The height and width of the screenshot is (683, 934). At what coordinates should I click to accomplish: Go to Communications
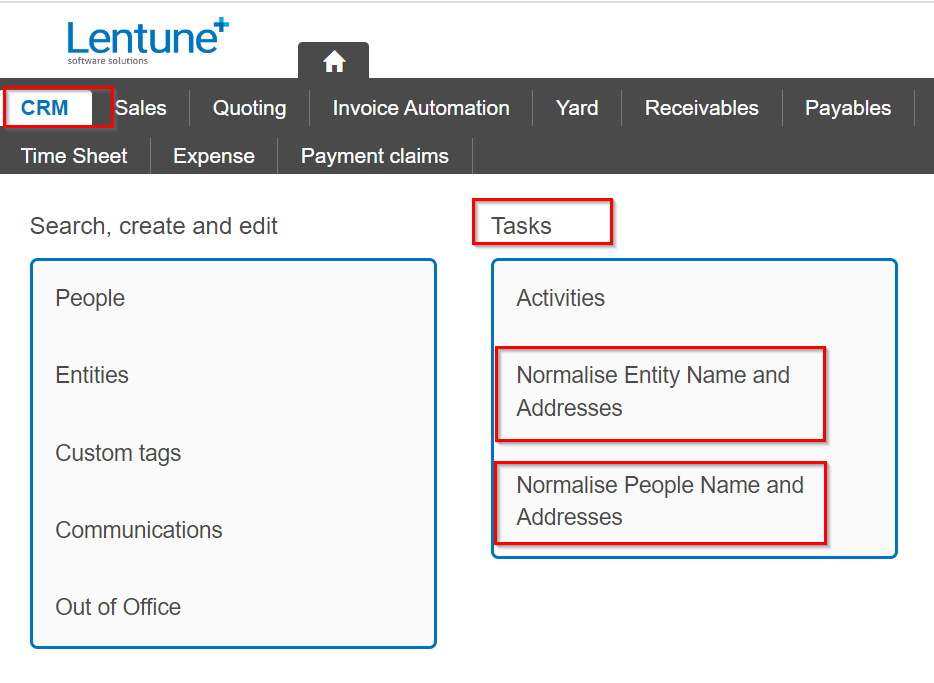click(x=139, y=530)
